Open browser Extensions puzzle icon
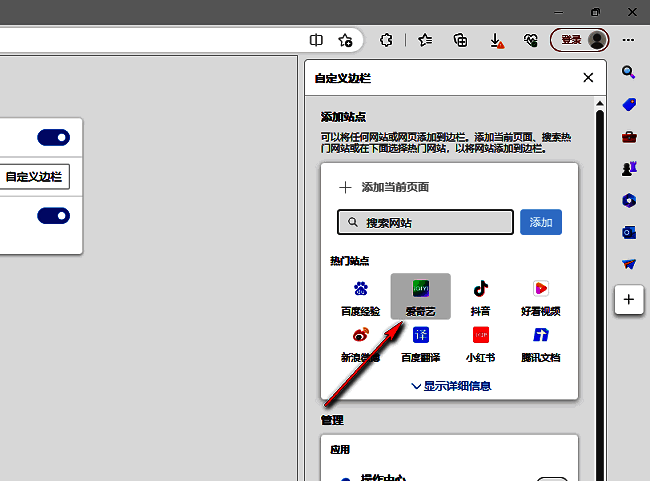The image size is (650, 481). pos(386,40)
